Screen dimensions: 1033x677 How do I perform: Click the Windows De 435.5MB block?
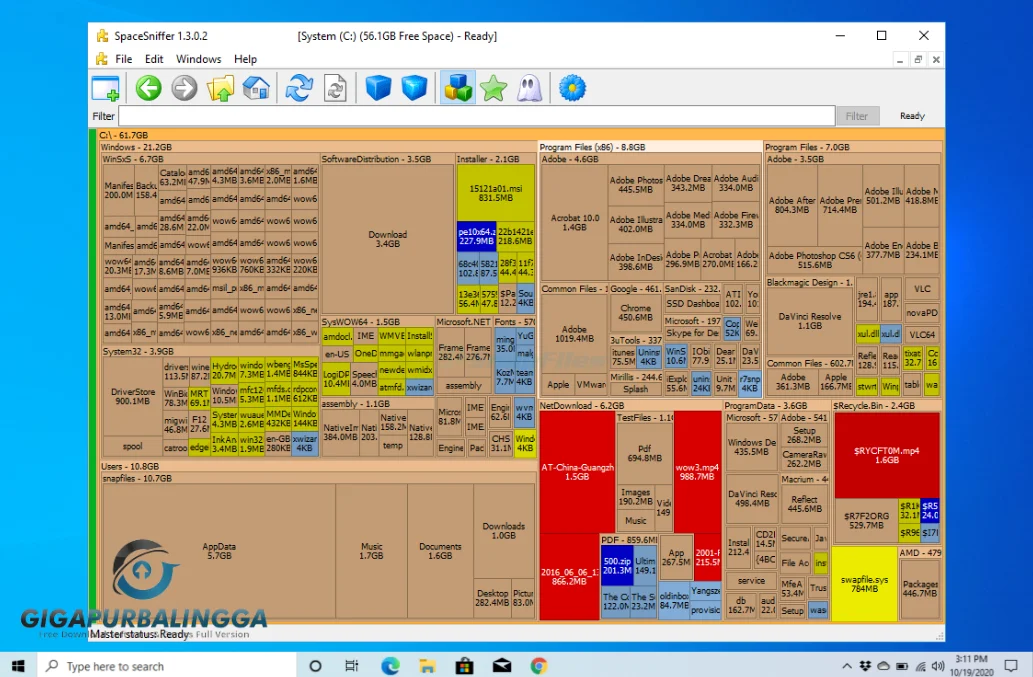[x=751, y=447]
